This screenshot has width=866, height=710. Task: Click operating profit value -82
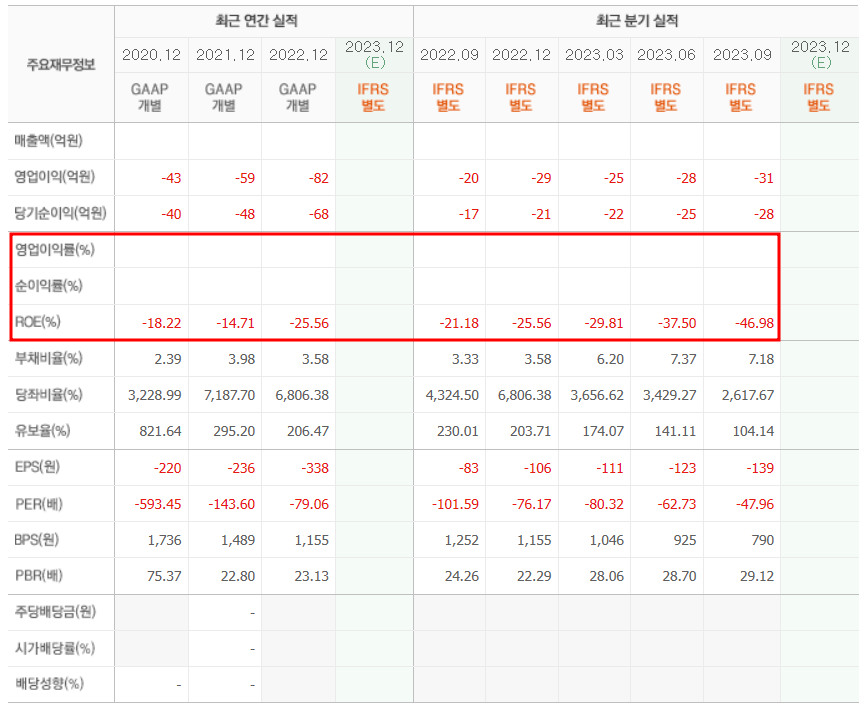click(x=319, y=178)
